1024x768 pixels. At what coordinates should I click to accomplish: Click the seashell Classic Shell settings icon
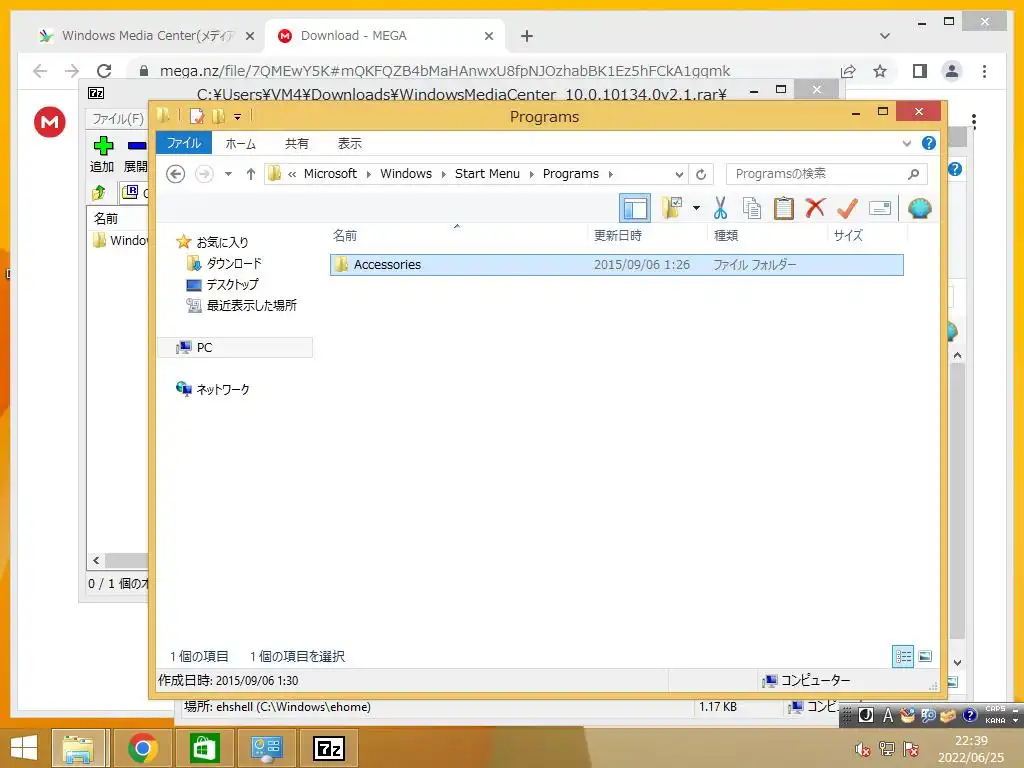point(920,208)
